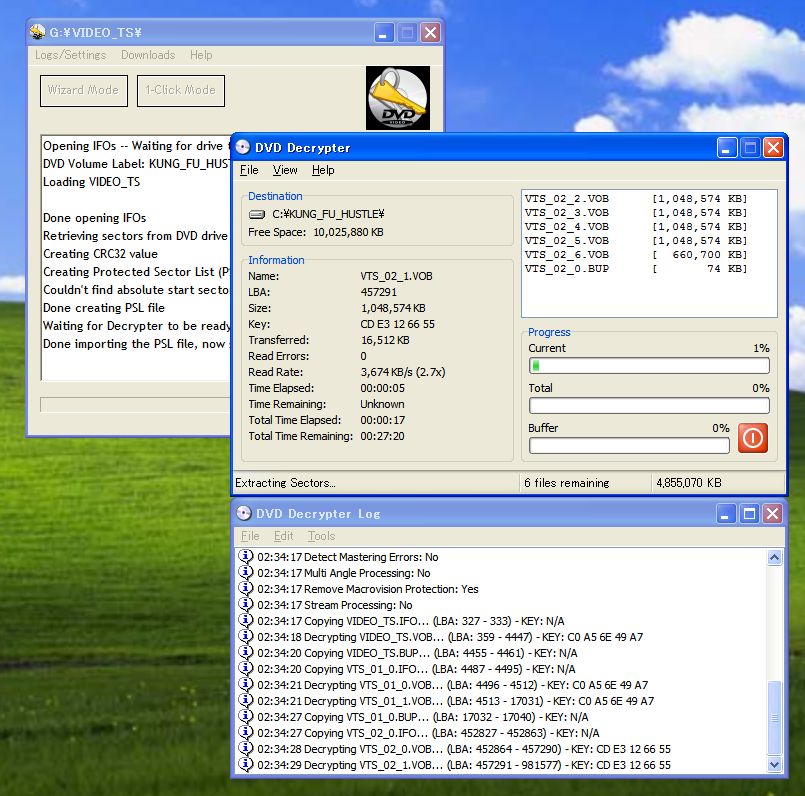This screenshot has width=805, height=796.
Task: Click the destination path C:¥KUNG_FU_HUSTLE¥
Action: click(x=328, y=214)
